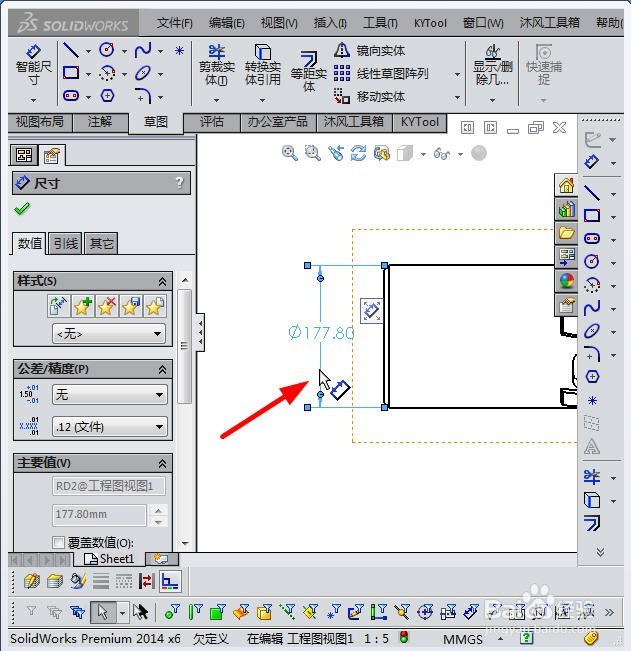Open Design Library in task pane
Image resolution: width=631 pixels, height=651 pixels.
pyautogui.click(x=566, y=209)
